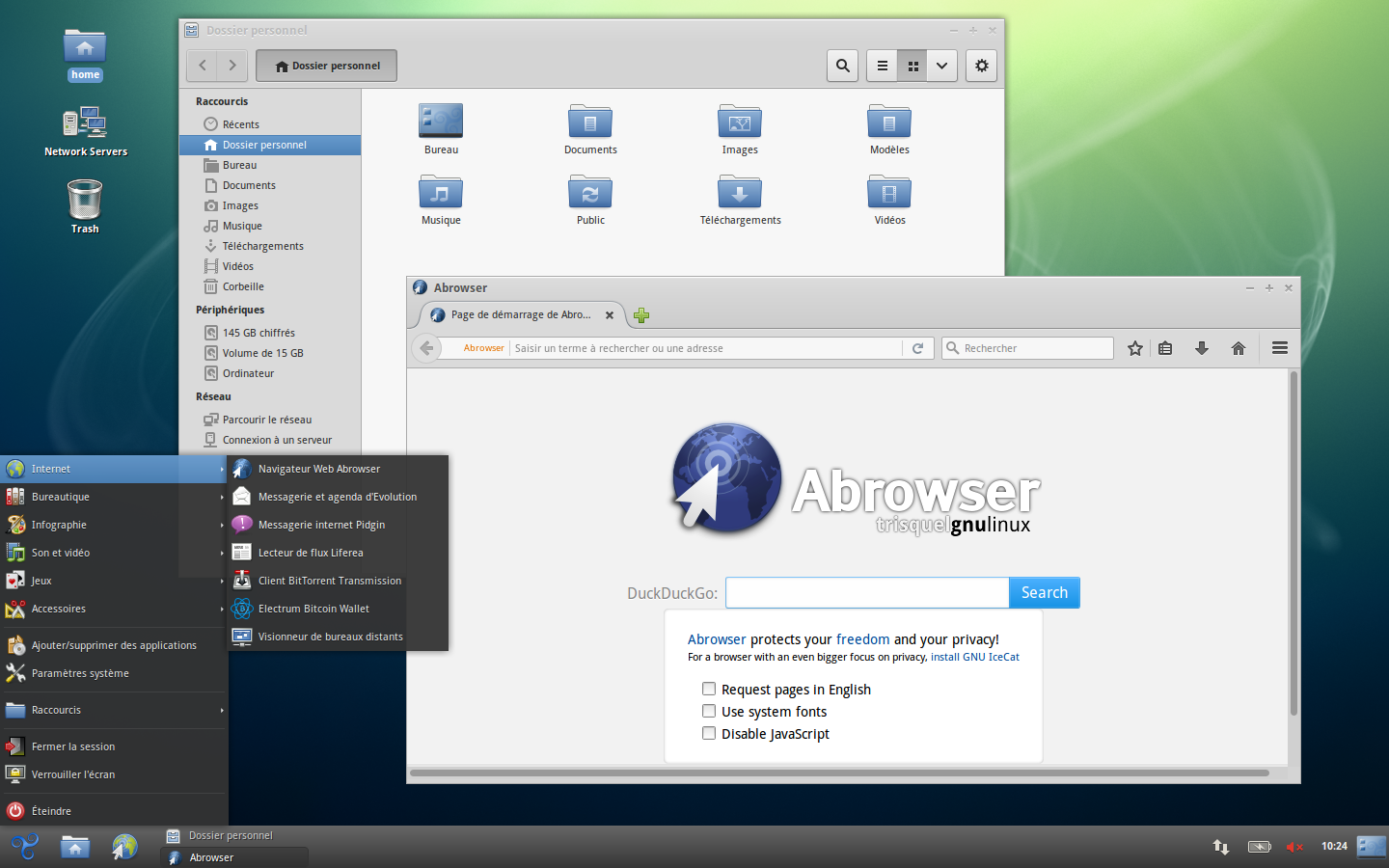Select 'Volume de 15 GB' device
The image size is (1389, 868).
tap(270, 353)
